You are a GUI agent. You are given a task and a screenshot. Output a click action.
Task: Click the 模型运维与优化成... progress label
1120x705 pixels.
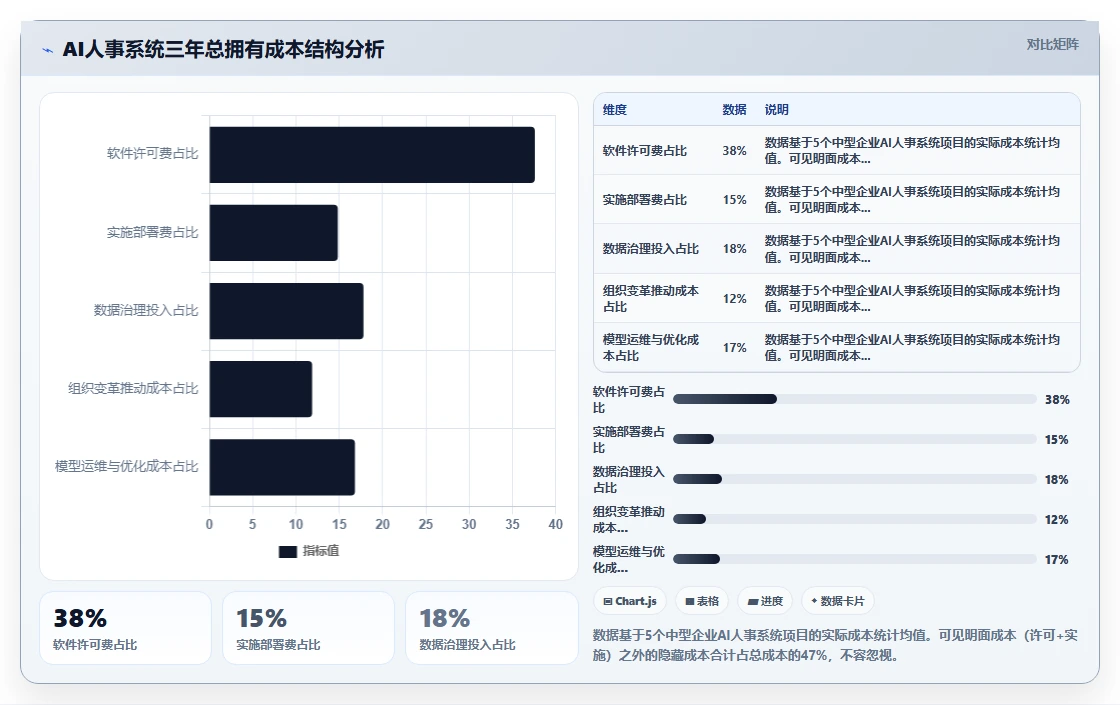point(629,559)
